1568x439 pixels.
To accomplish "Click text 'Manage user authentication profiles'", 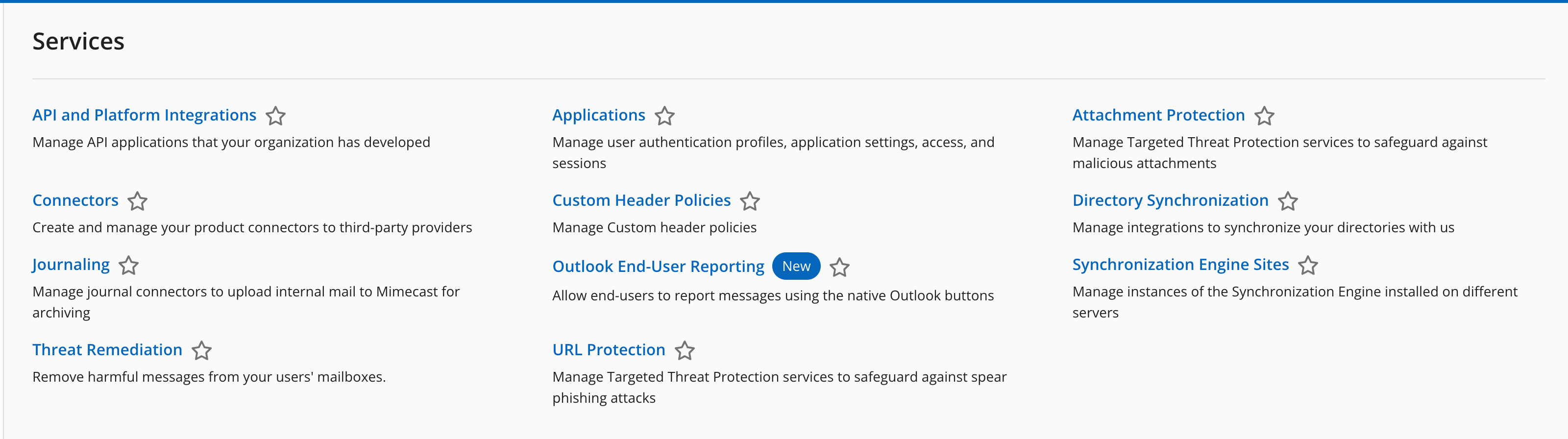I will point(669,143).
